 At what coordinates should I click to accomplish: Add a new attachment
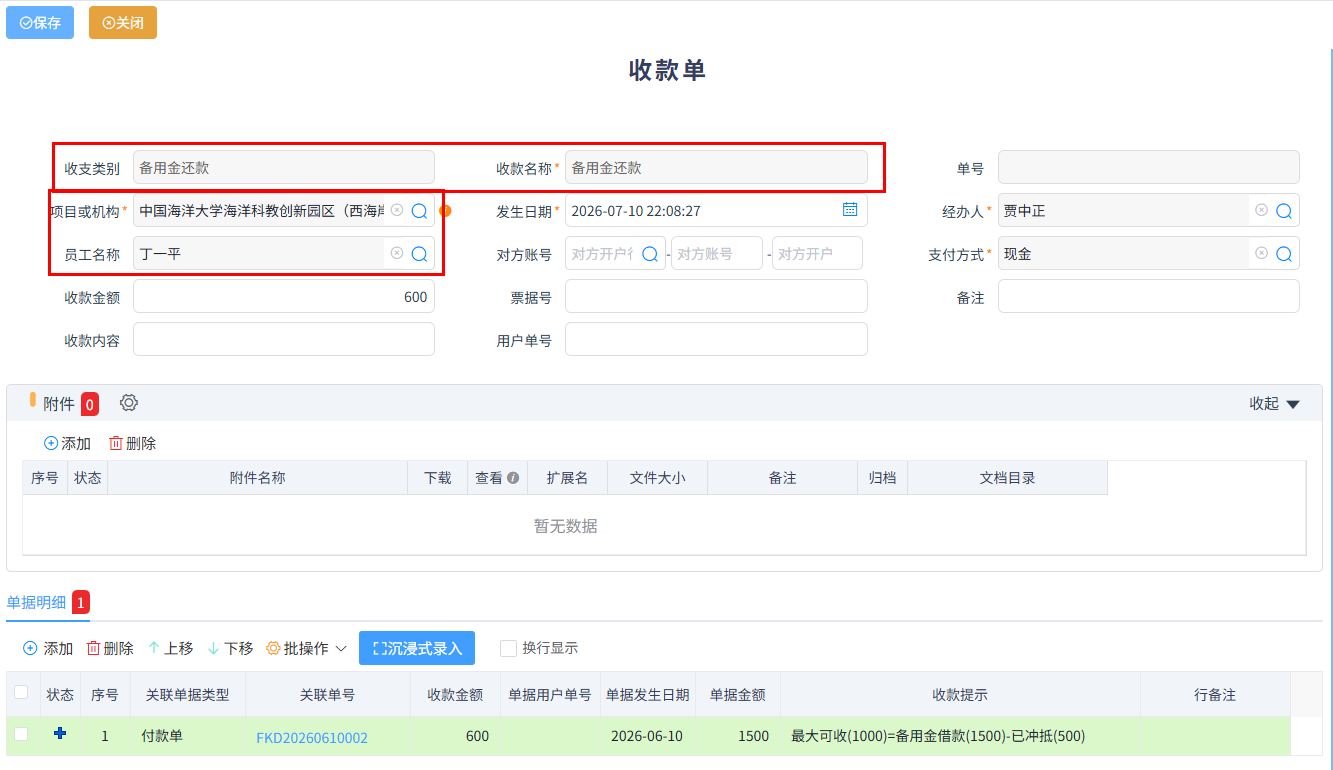click(67, 443)
